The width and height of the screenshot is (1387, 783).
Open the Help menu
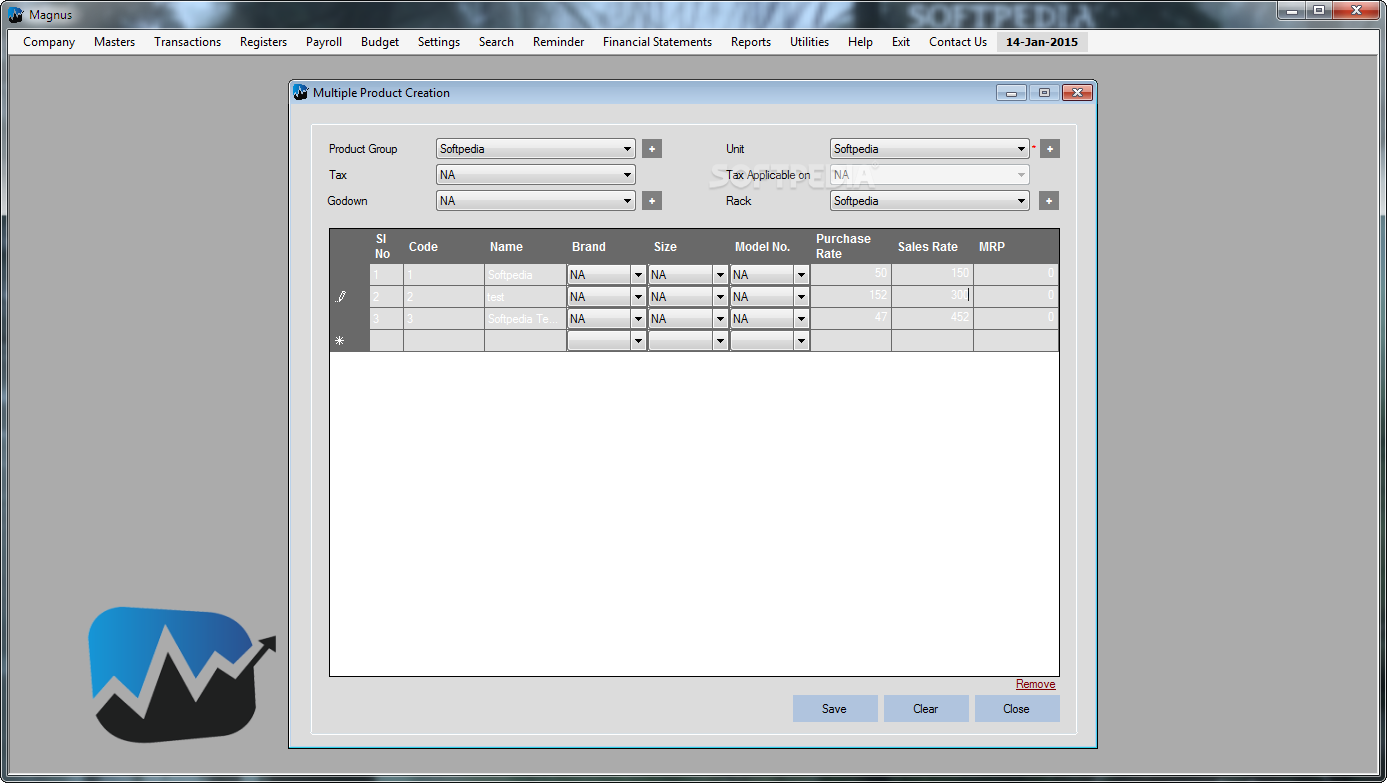(x=860, y=42)
